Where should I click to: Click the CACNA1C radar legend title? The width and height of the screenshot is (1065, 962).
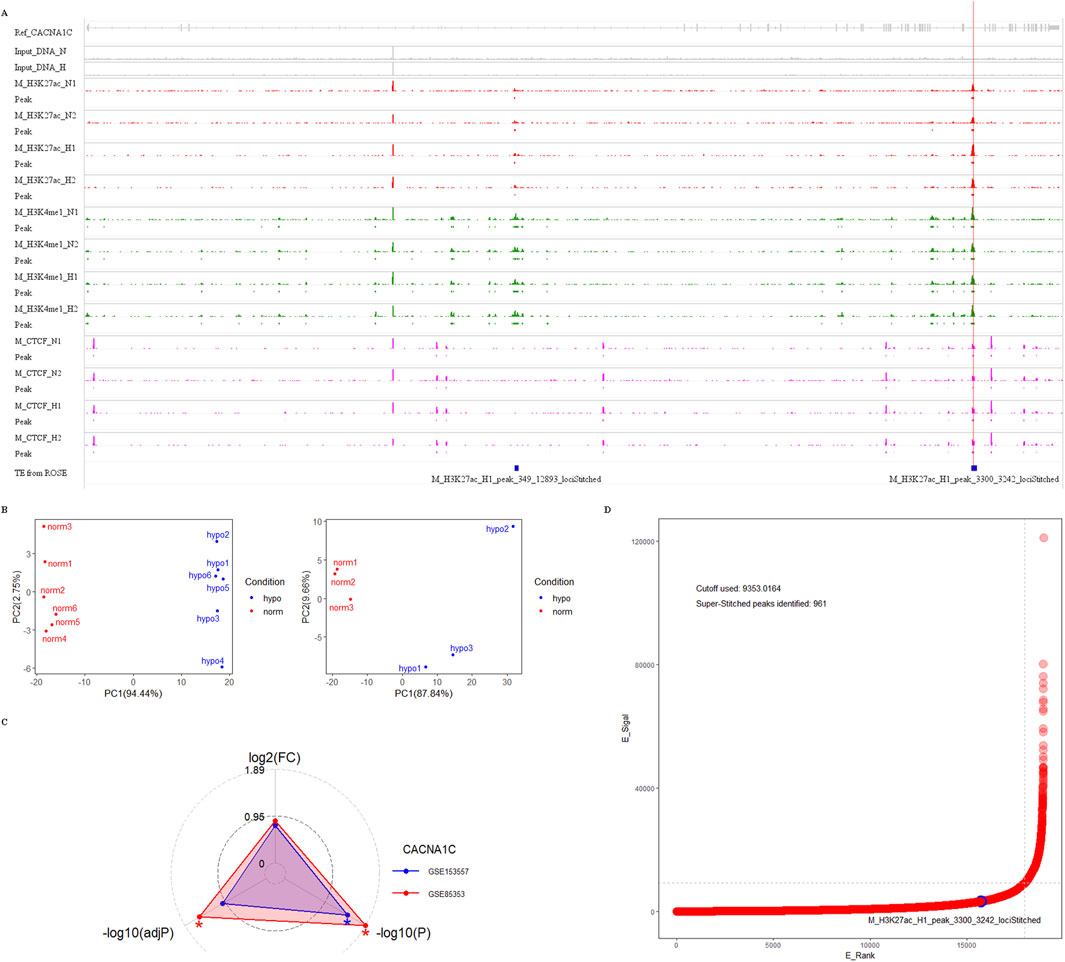coord(429,849)
